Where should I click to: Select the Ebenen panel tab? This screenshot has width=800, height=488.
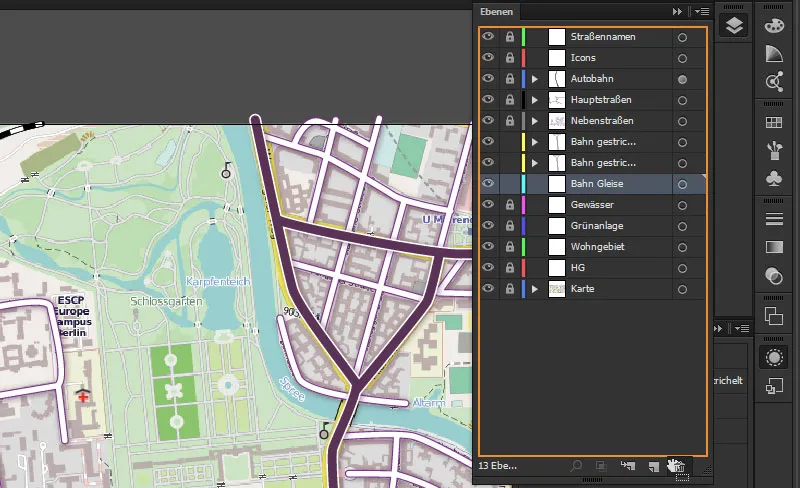point(496,11)
